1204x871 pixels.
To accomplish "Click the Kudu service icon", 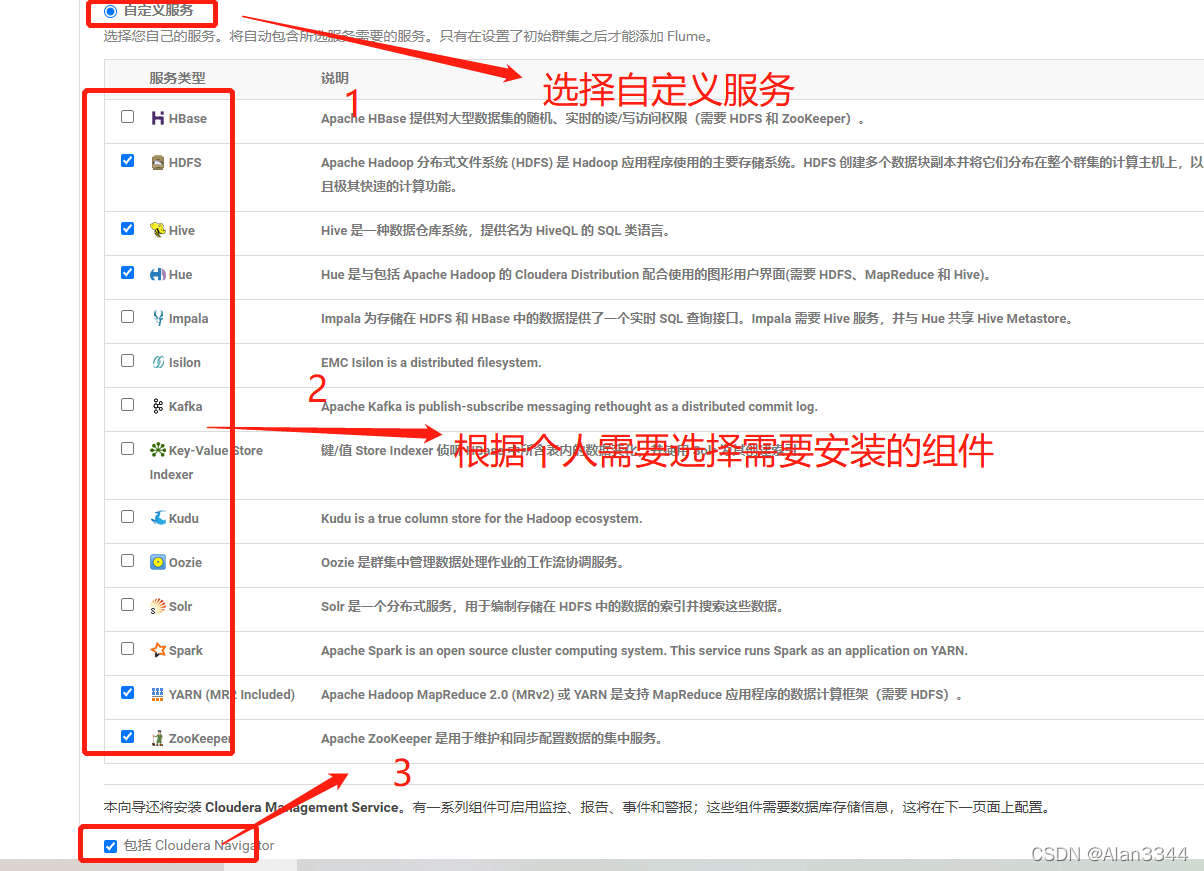I will pyautogui.click(x=158, y=518).
